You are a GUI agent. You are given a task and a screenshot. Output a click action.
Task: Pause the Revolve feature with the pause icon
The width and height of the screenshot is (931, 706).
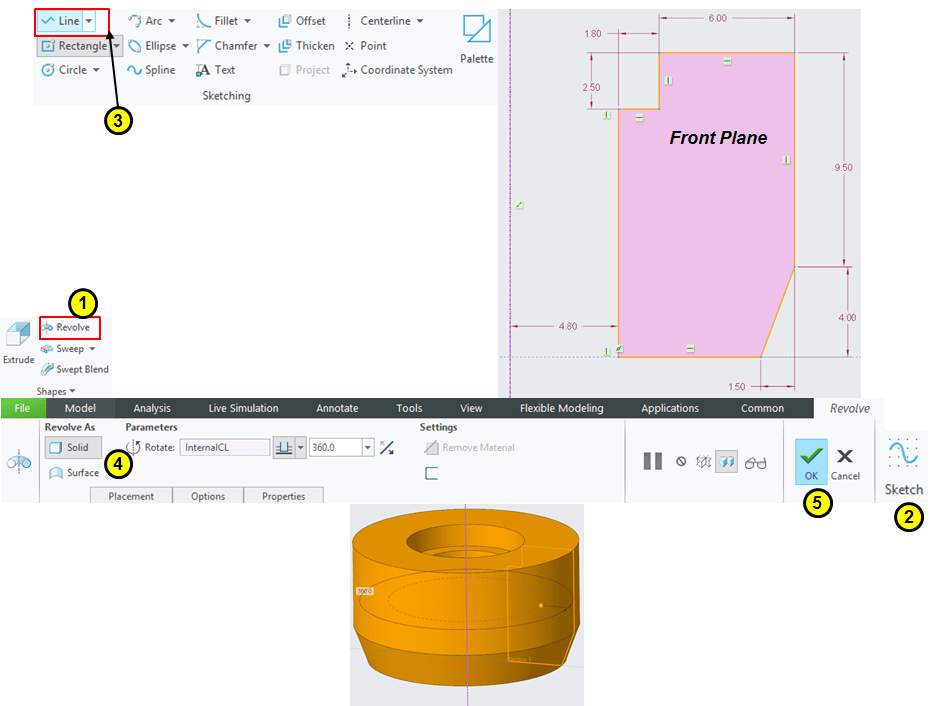pyautogui.click(x=653, y=461)
